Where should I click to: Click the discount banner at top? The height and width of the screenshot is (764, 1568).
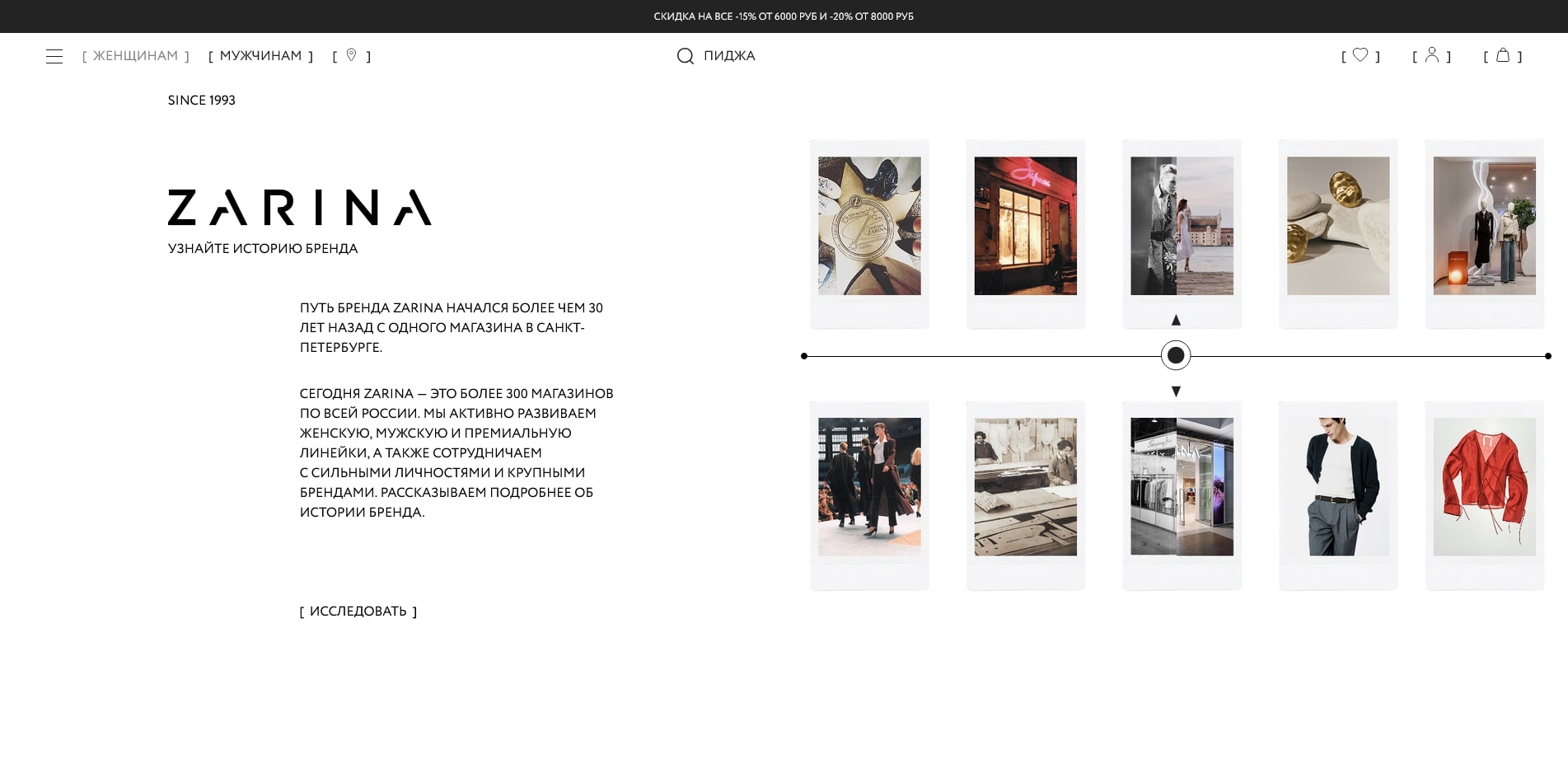(784, 16)
